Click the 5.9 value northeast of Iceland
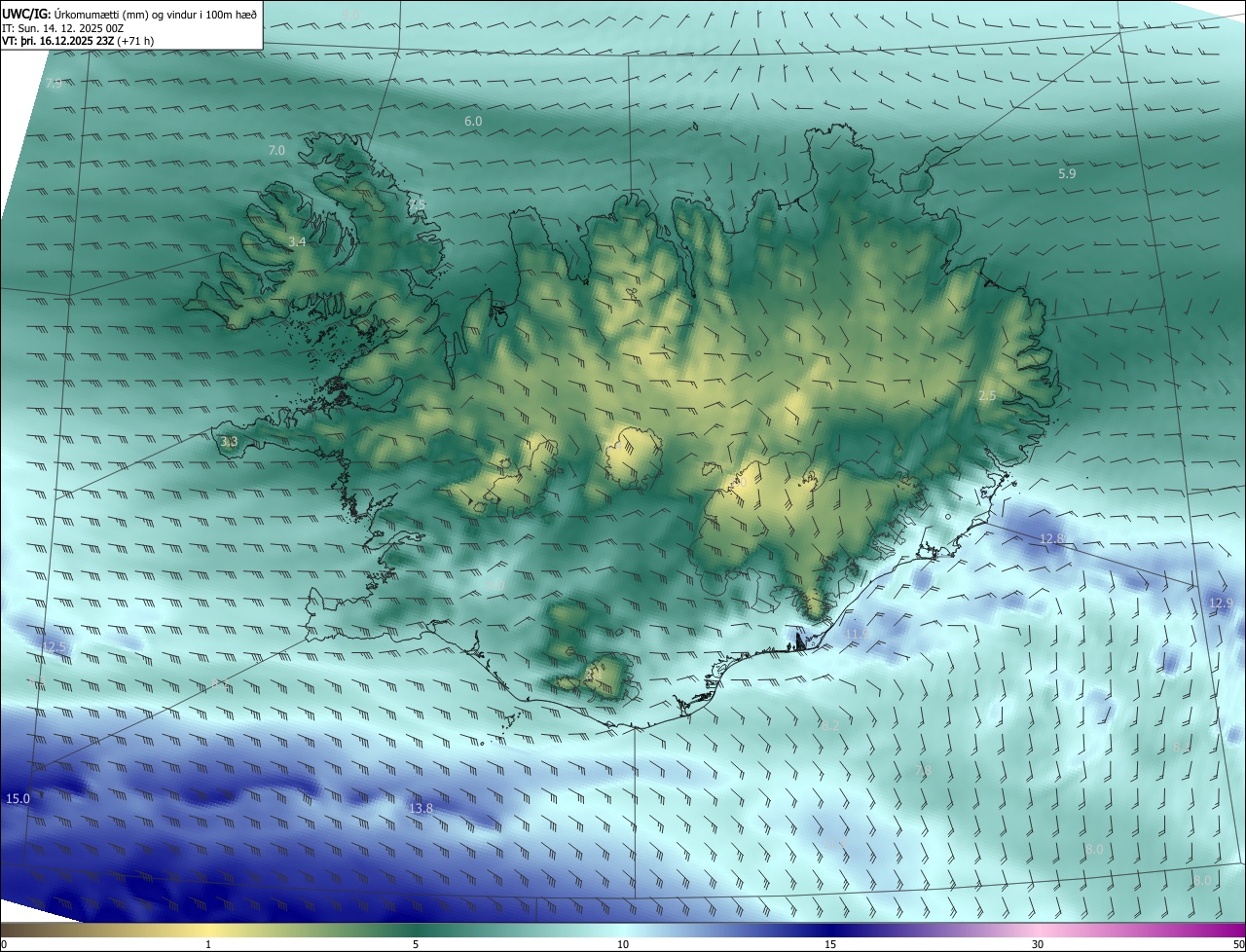 1067,174
